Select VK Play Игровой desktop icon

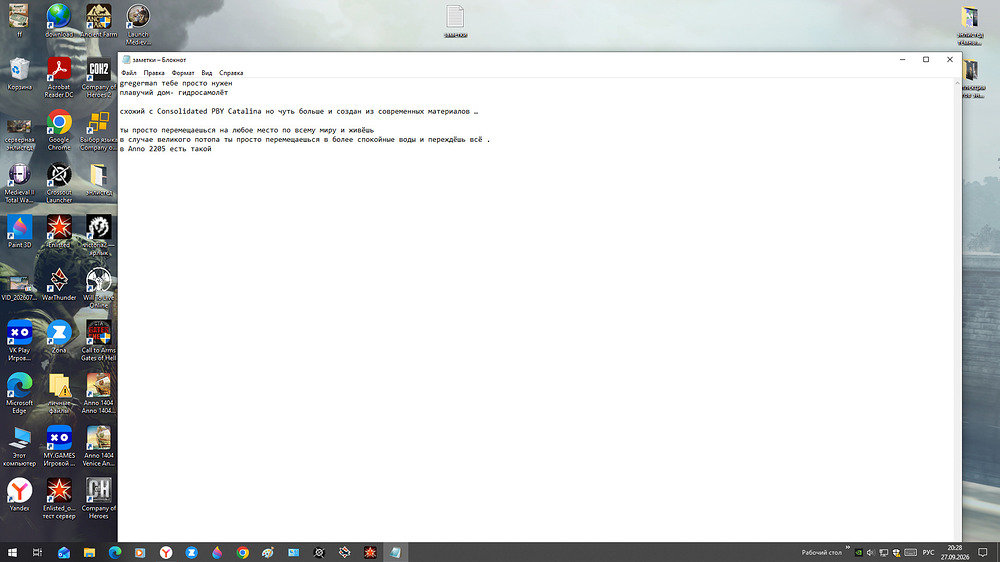click(x=19, y=341)
